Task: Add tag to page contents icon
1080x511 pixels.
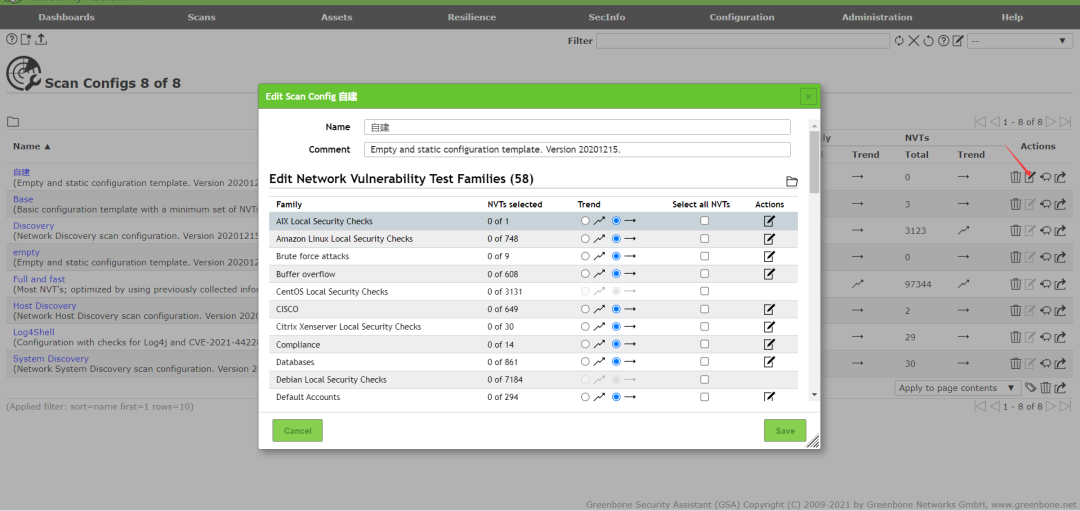Action: click(x=1030, y=388)
